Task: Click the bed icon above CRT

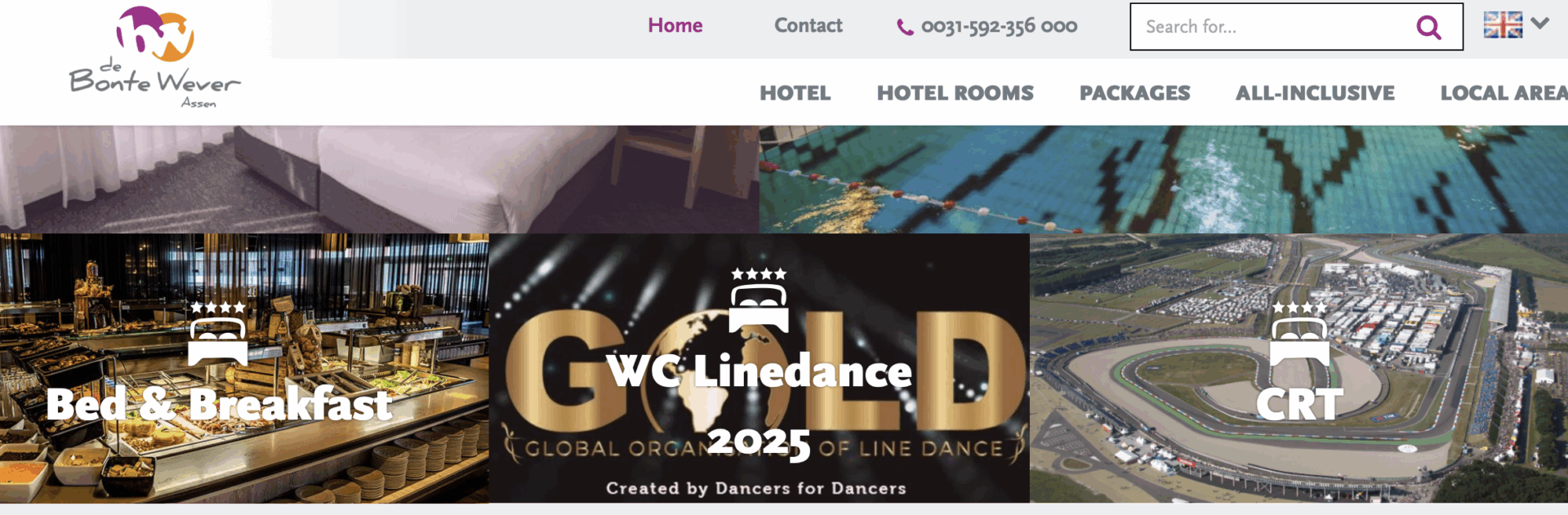Action: coord(1299,342)
